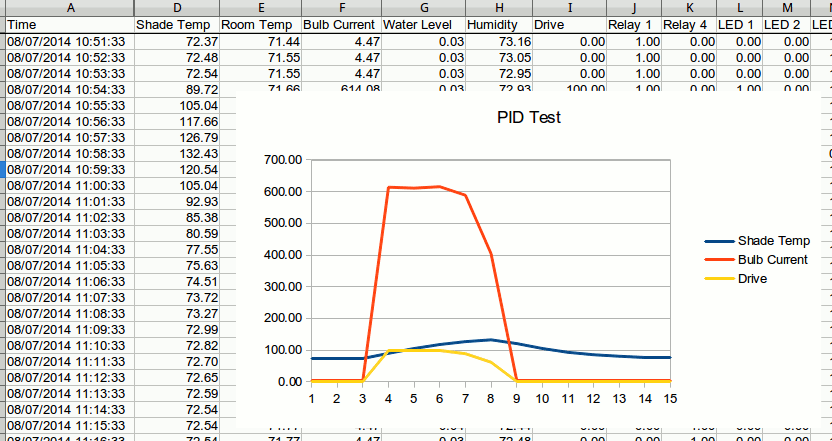
Task: Click the Bulb Current header cell
Action: 341,25
